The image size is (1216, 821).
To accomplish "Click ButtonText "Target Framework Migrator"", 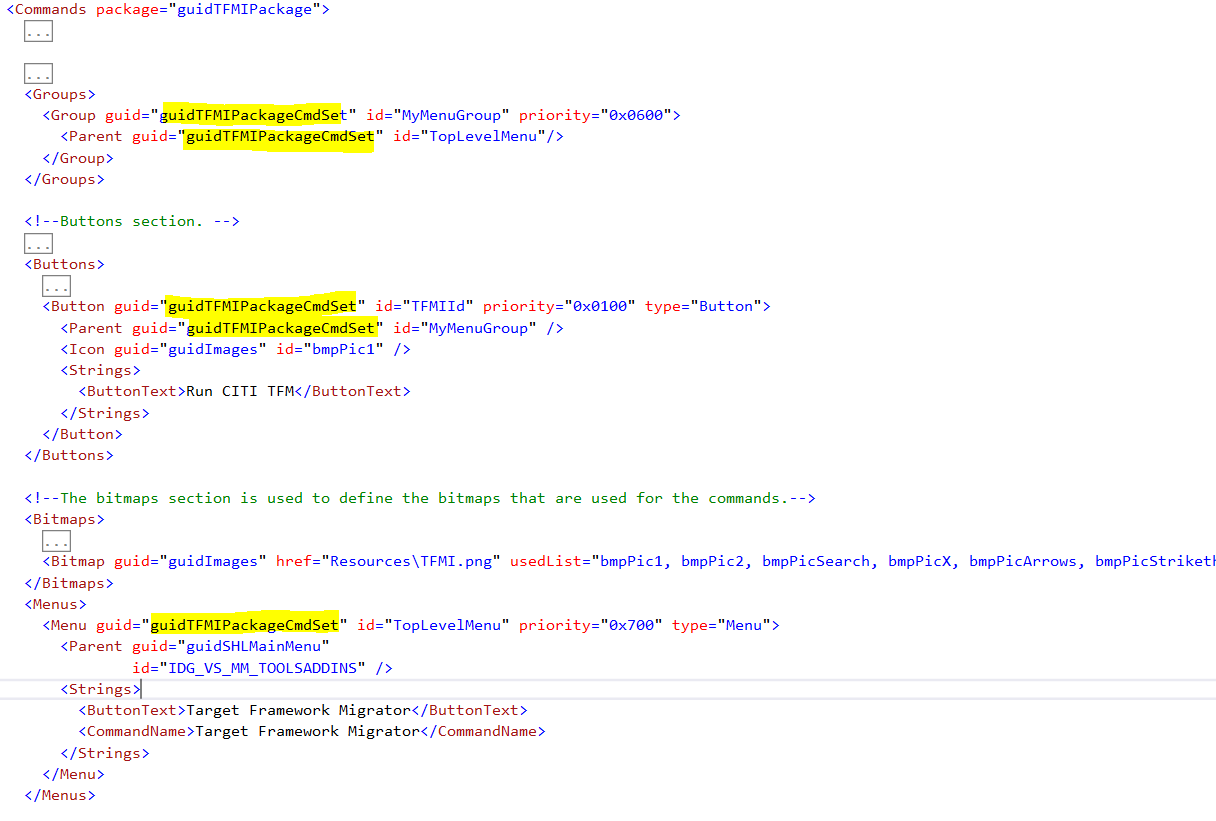I will (x=299, y=710).
